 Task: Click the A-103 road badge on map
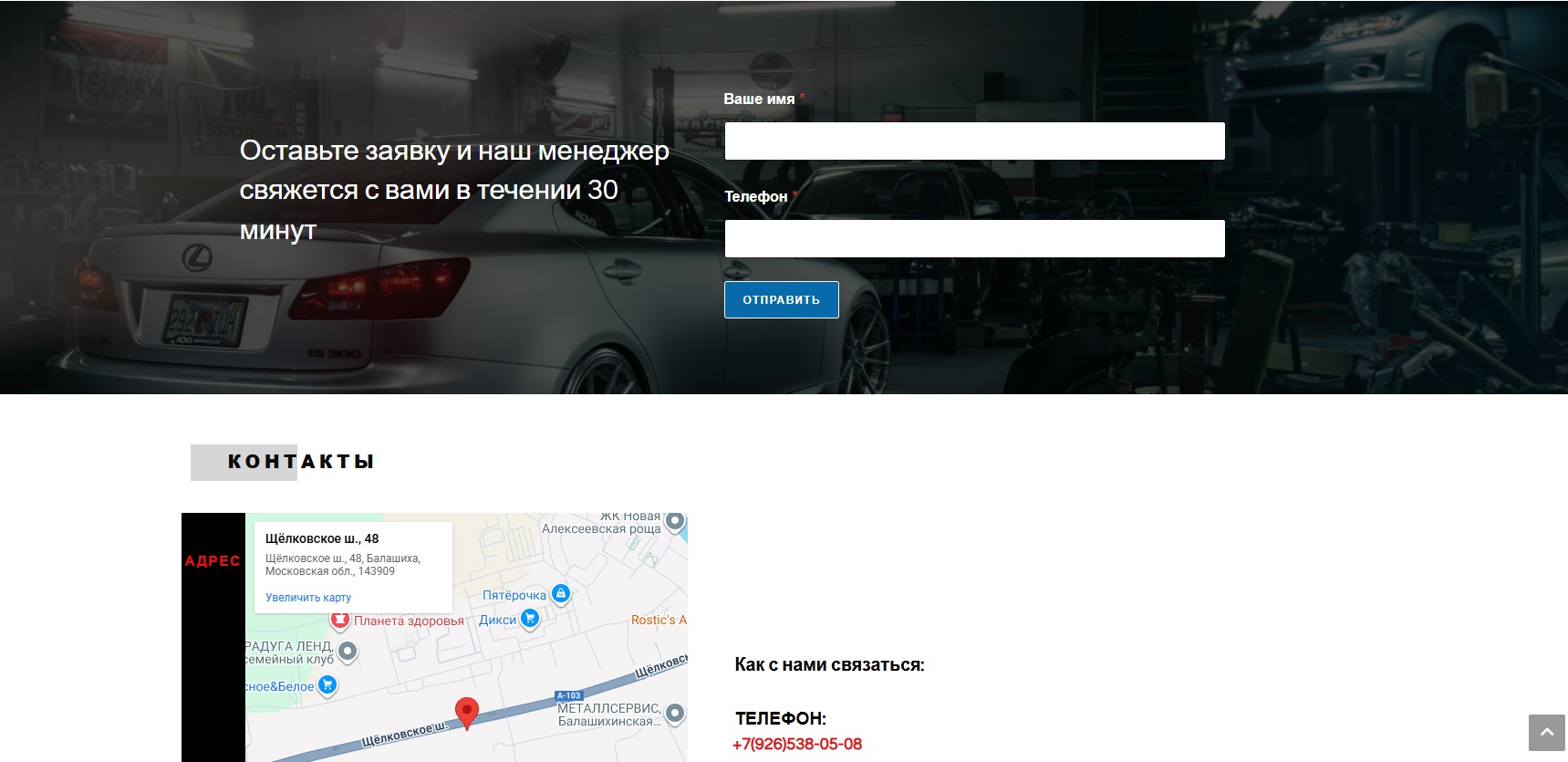point(568,695)
